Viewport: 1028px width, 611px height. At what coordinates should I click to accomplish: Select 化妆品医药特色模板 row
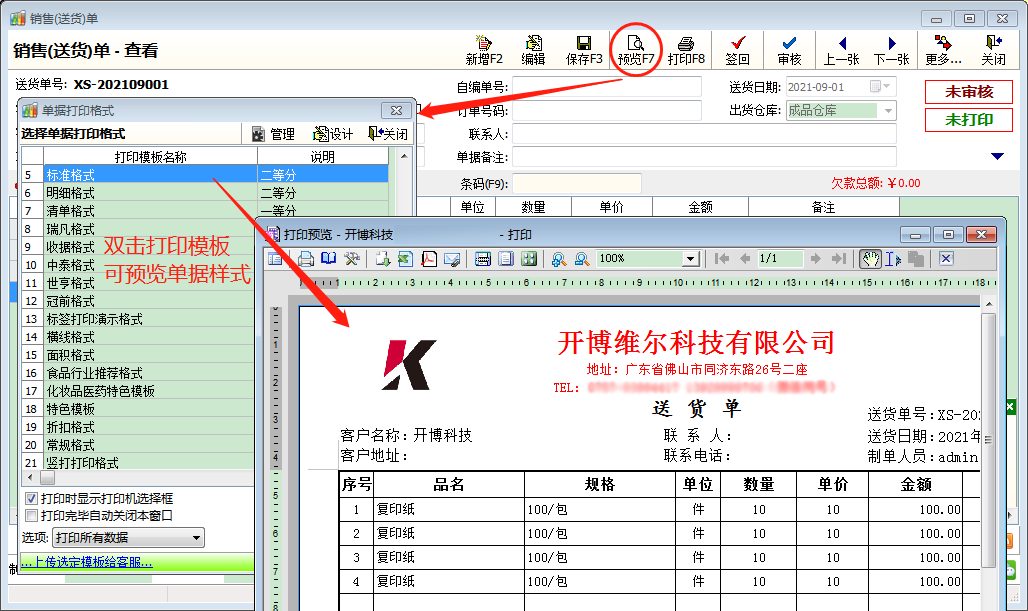(x=138, y=391)
